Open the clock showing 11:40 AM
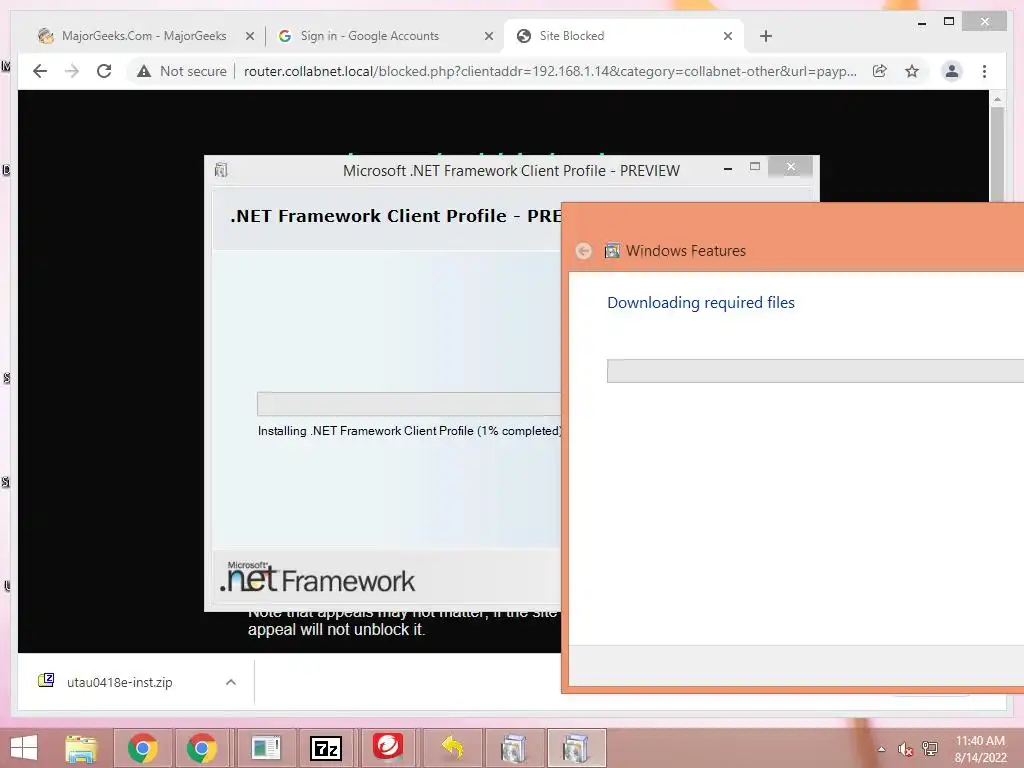The height and width of the screenshot is (768, 1024). tap(980, 749)
